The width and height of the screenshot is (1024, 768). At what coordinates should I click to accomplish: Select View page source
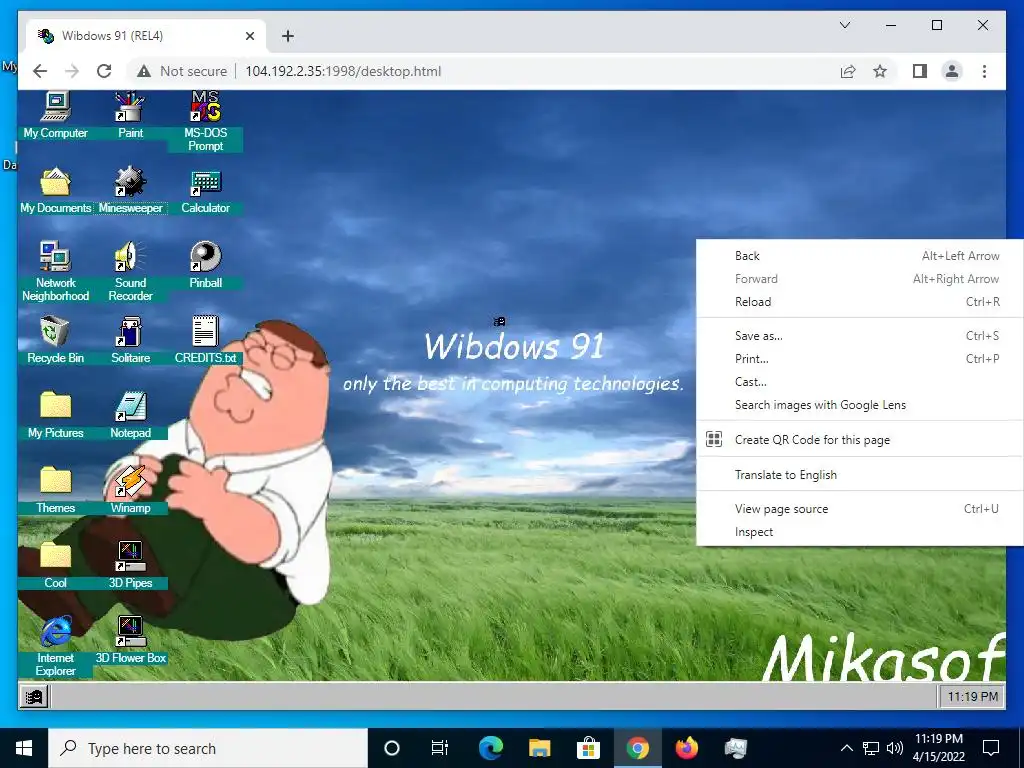pos(859,509)
